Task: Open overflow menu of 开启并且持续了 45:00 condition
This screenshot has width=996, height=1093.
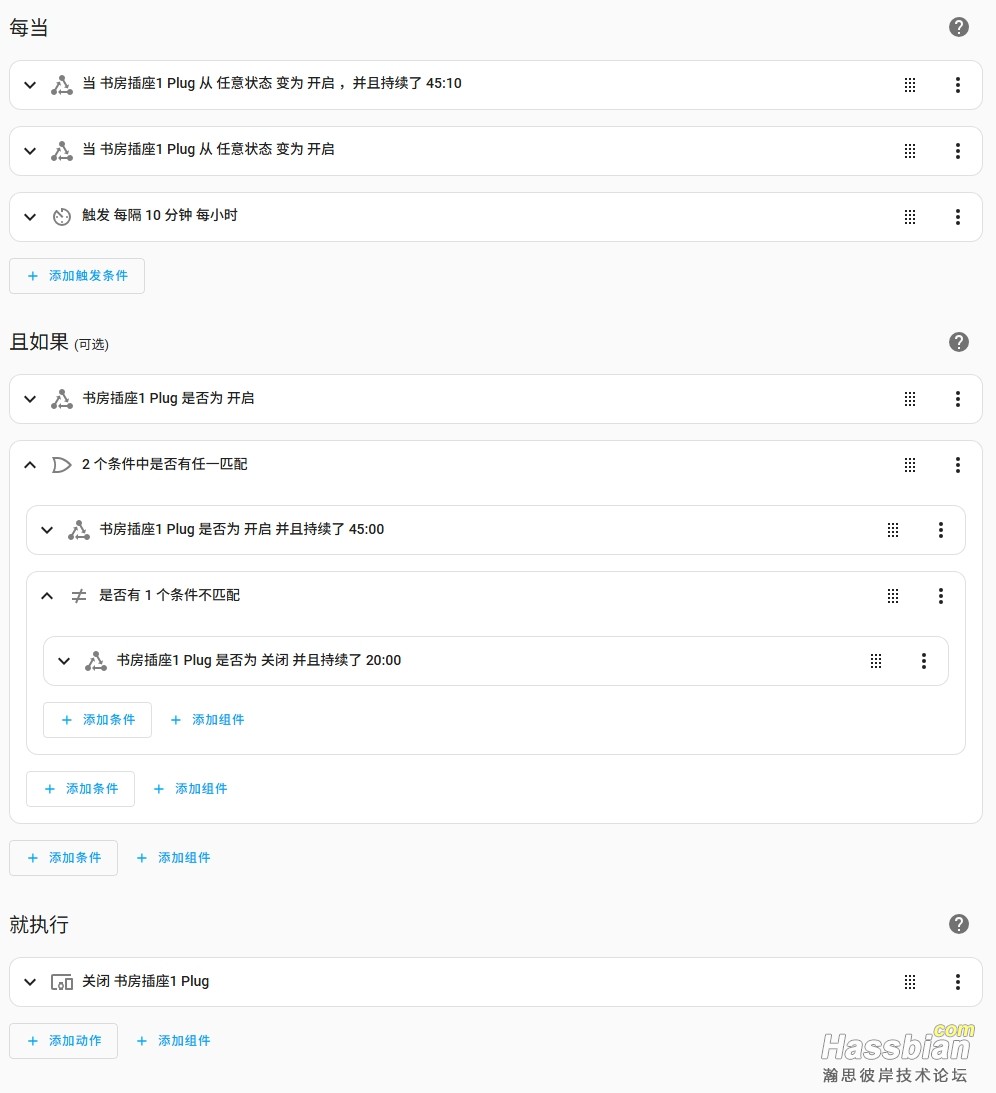Action: (x=940, y=530)
